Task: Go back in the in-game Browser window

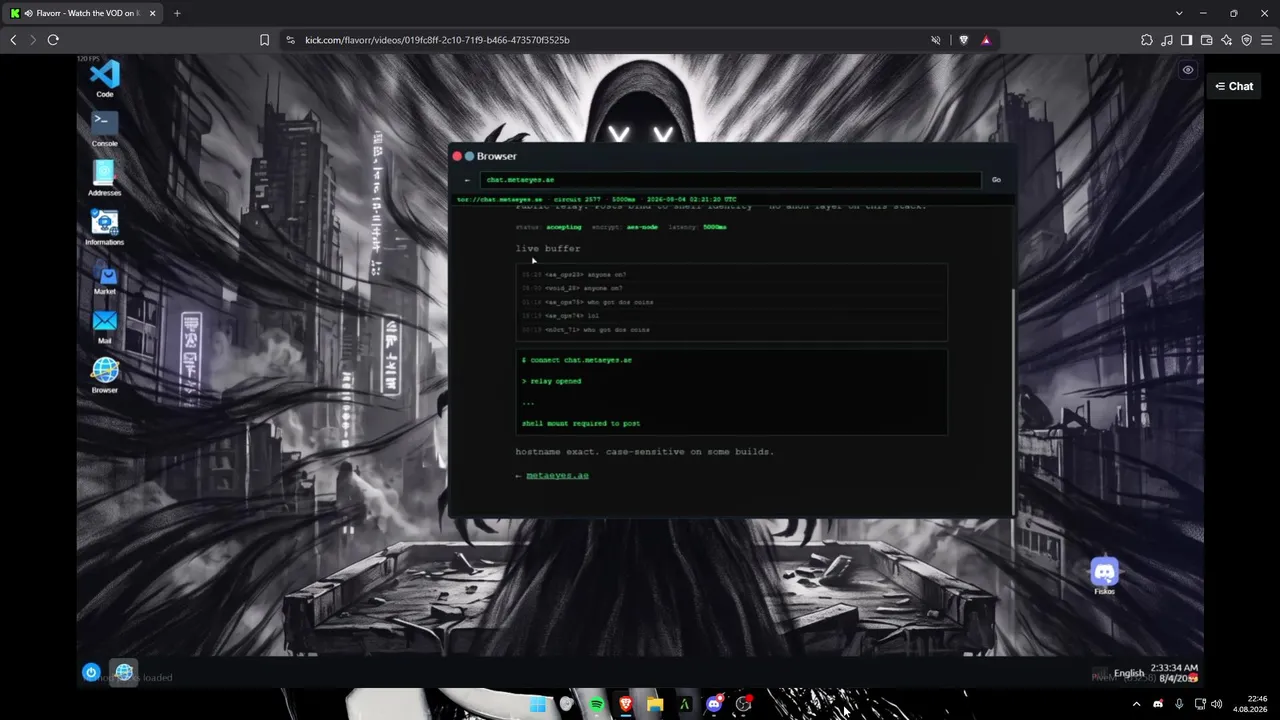Action: 467,180
